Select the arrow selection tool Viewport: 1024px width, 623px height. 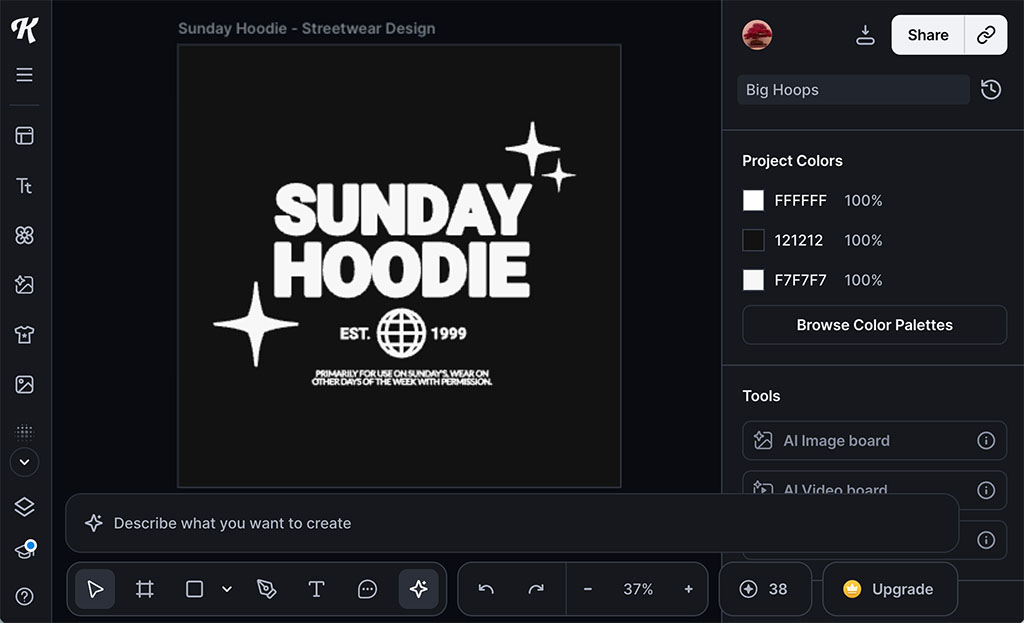[x=95, y=589]
